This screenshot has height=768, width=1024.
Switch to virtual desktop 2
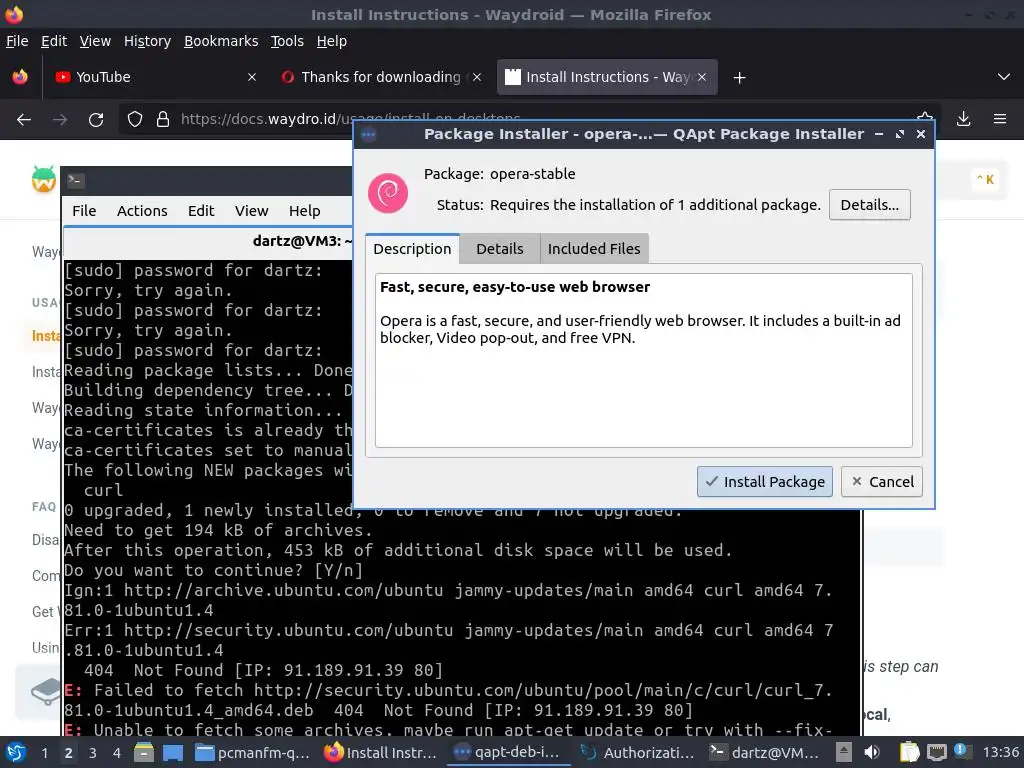tap(69, 753)
